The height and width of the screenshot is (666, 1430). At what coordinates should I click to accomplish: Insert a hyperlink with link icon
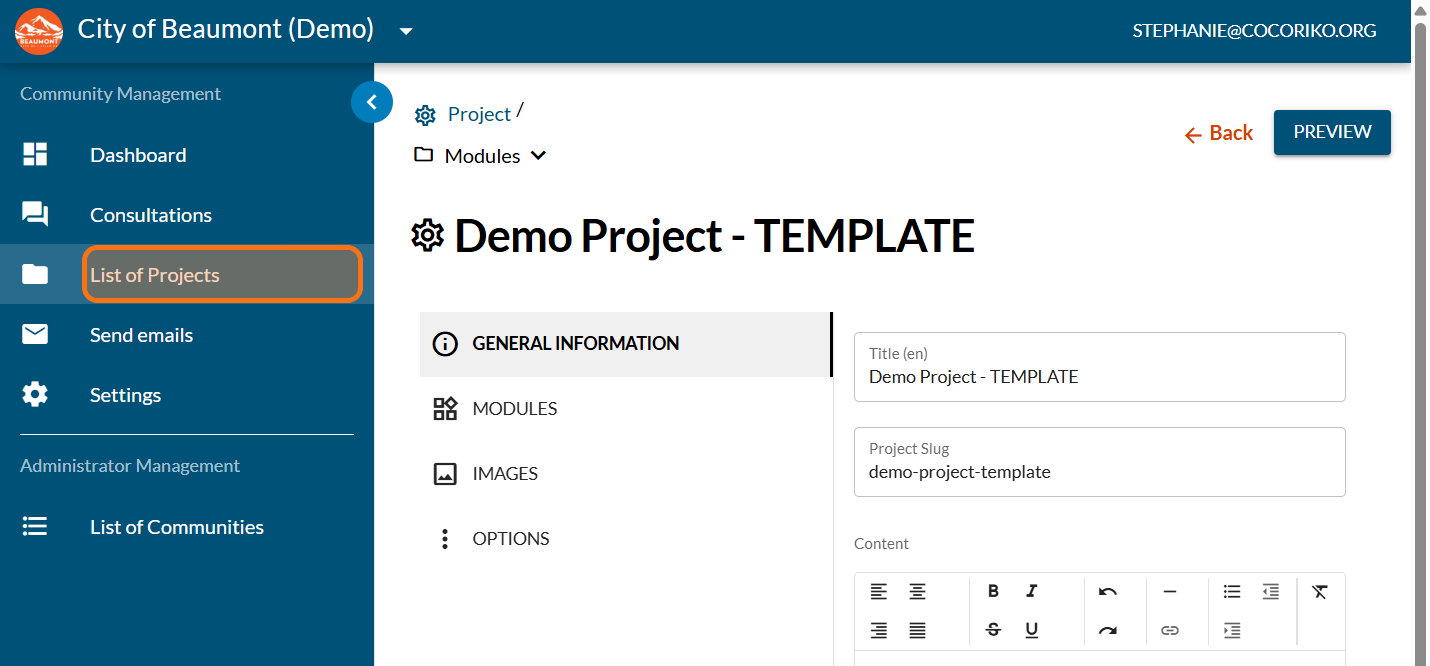[1170, 630]
